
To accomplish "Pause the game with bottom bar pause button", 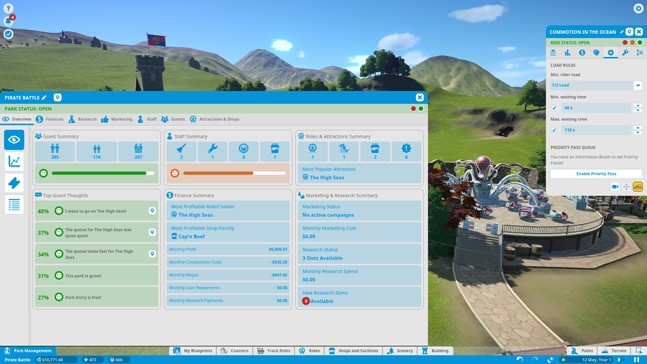I will [636, 360].
